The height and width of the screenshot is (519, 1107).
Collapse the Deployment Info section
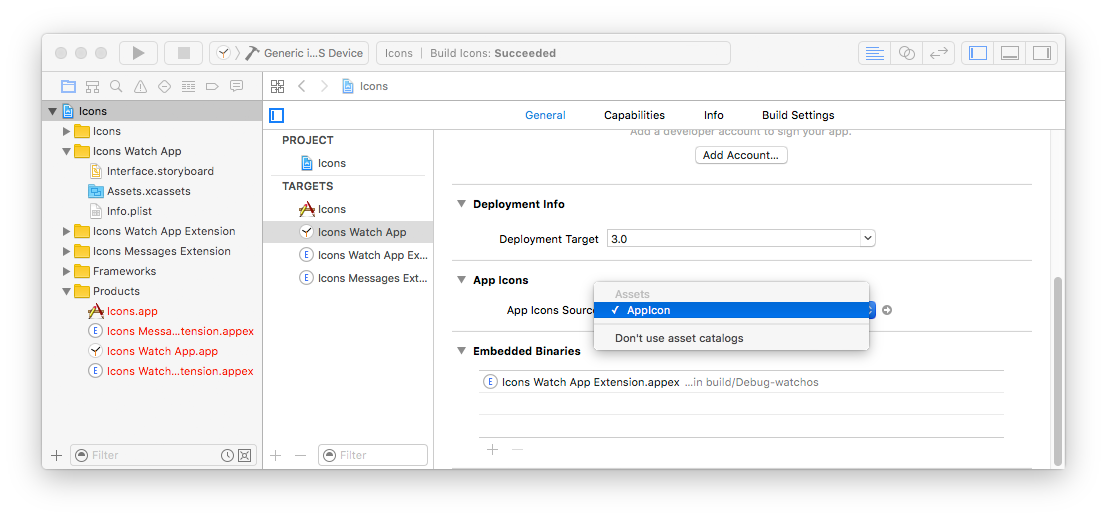tap(462, 204)
